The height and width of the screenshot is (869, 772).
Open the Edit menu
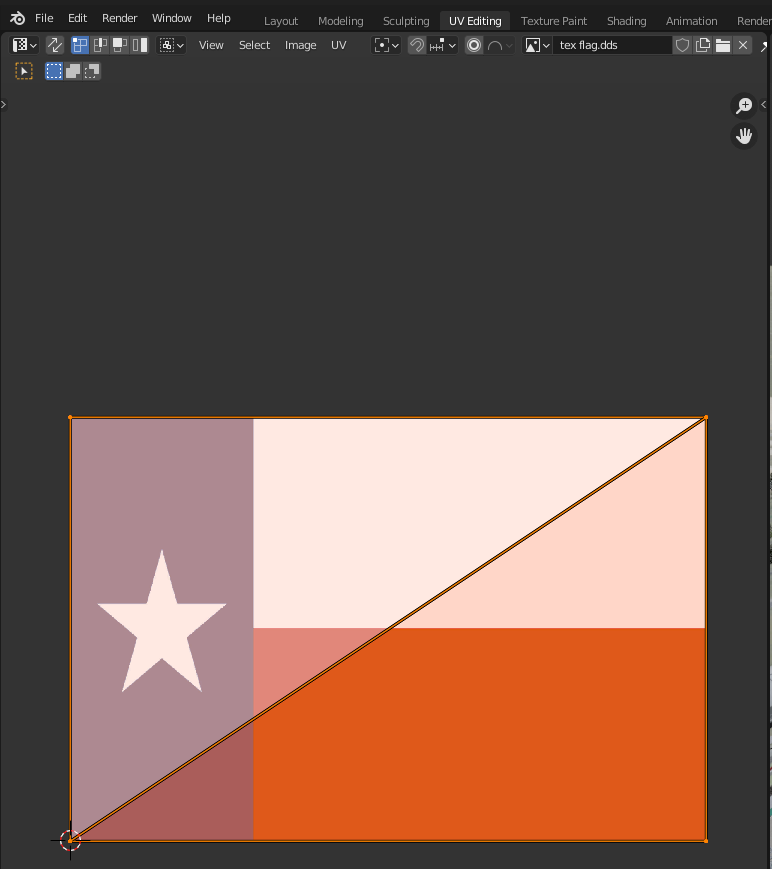[x=77, y=18]
